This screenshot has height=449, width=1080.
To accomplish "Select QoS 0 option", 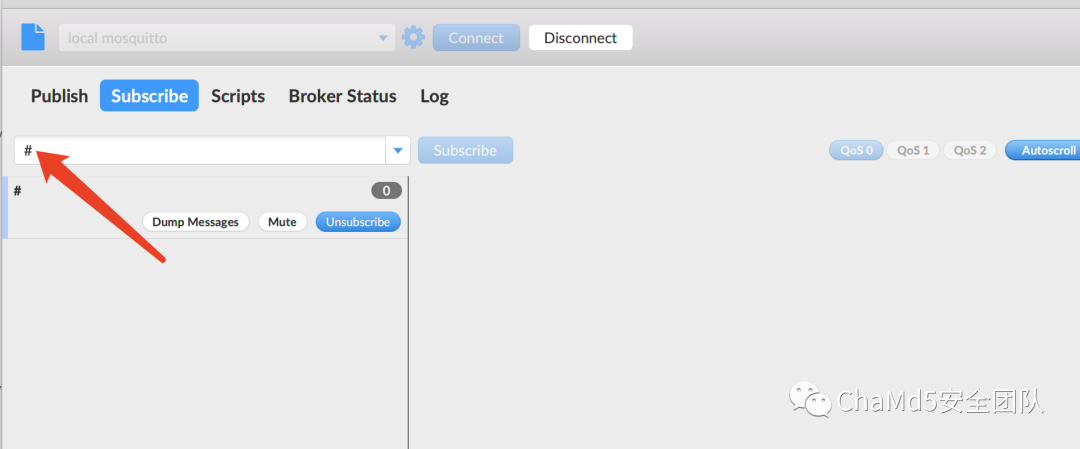I will 856,150.
